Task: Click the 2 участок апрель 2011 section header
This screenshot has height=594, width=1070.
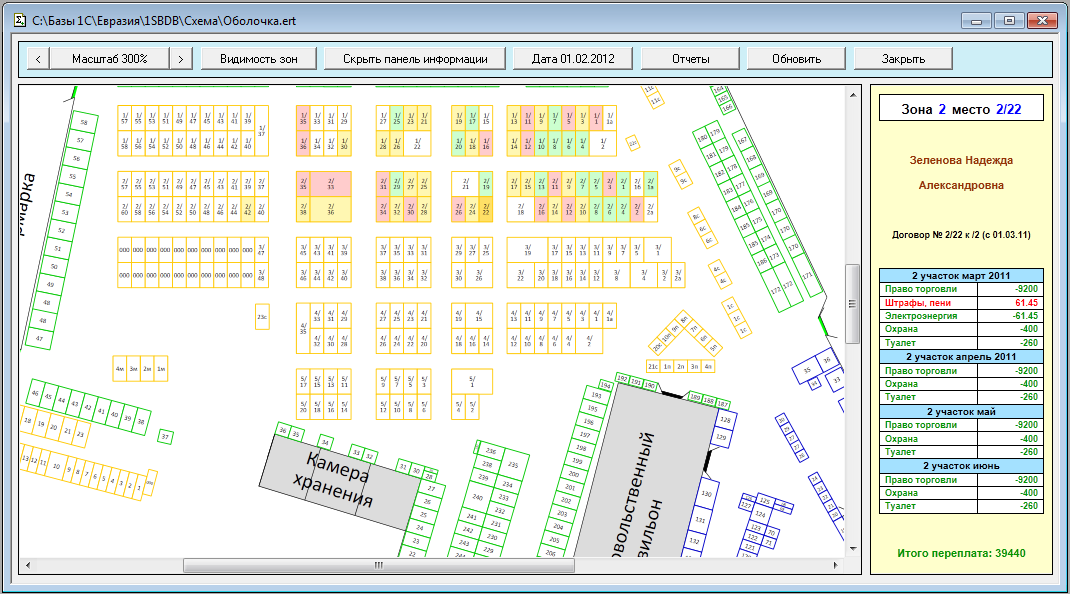Action: pos(960,356)
